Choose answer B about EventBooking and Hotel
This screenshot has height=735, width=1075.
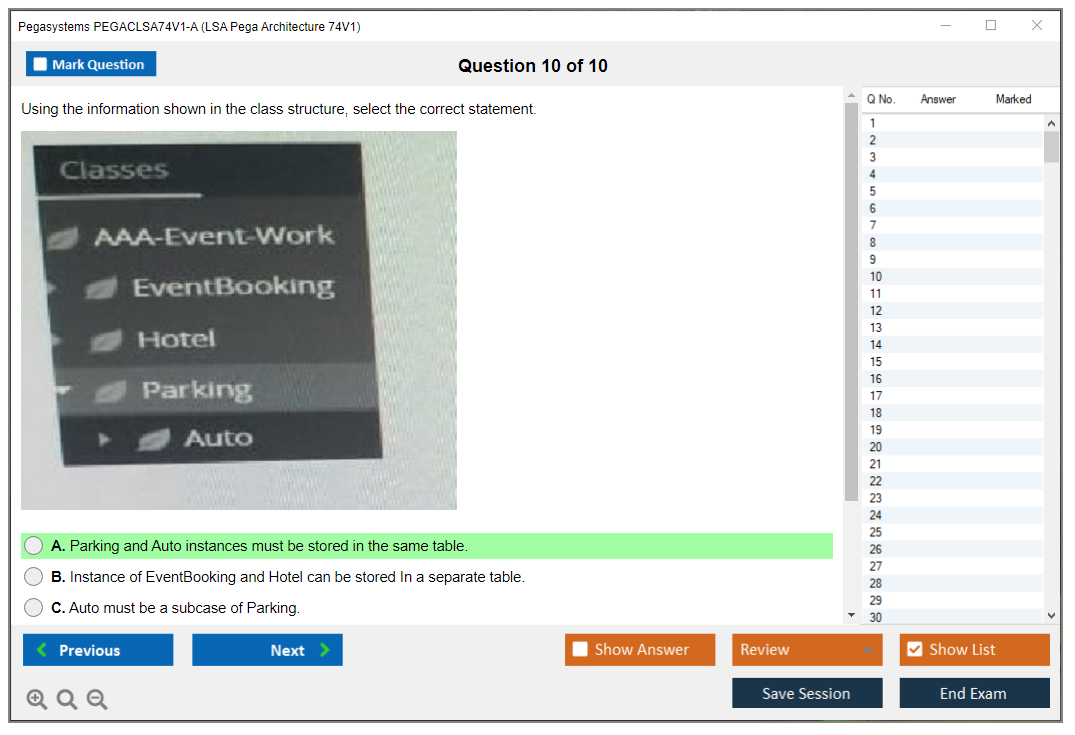pos(34,577)
